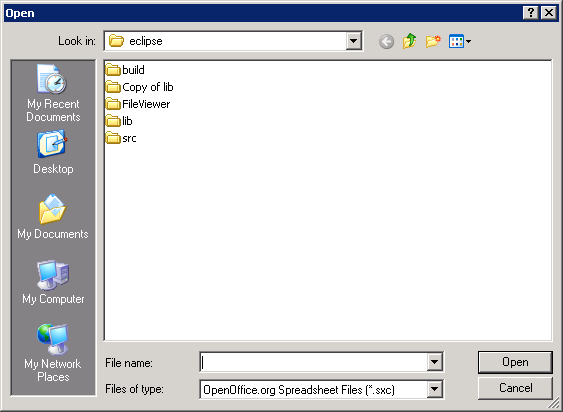Select the Copy of lib folder
Viewport: 563px width, 412px height.
pos(140,87)
